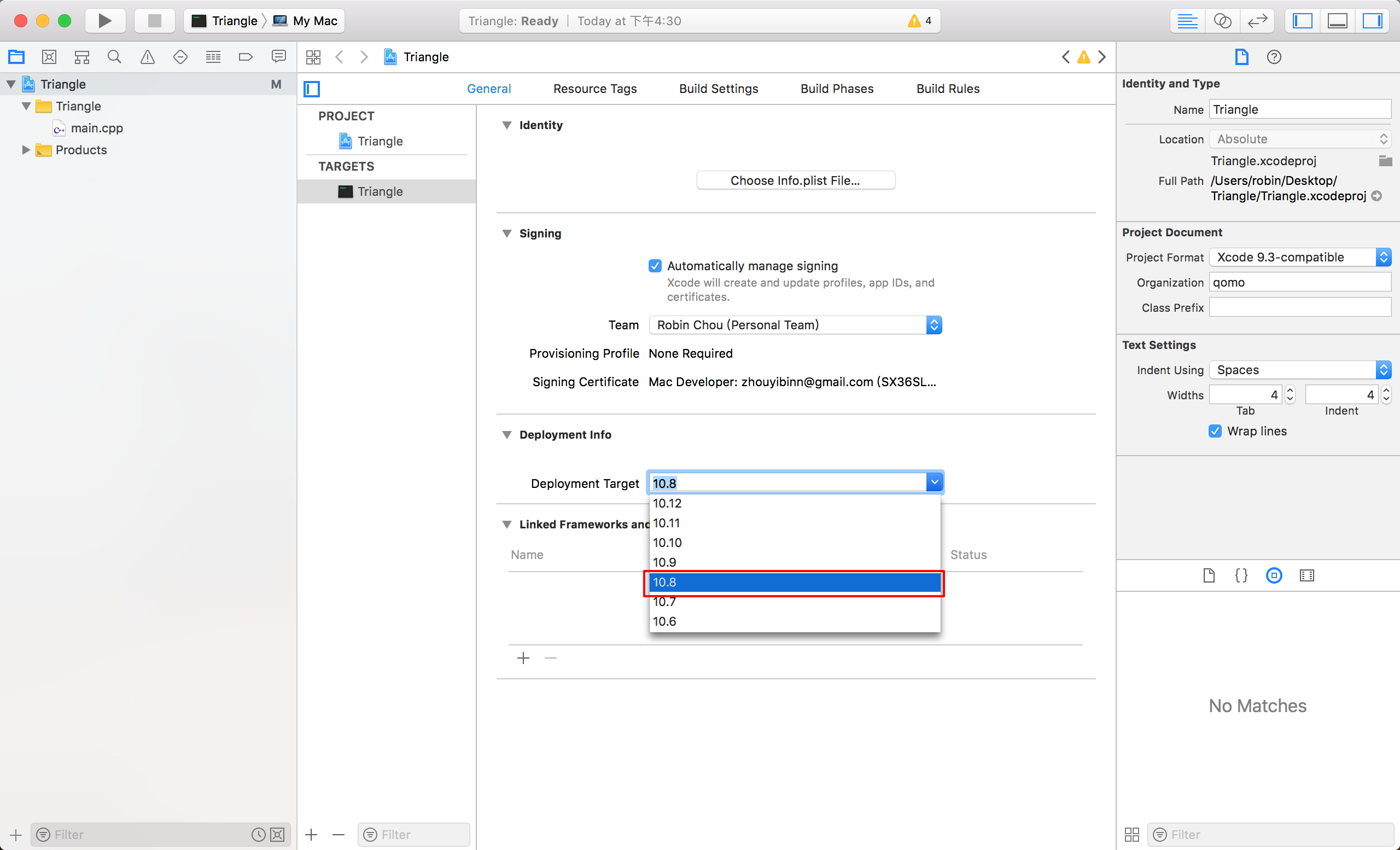Reveal project file in Finder arrow
Image resolution: width=1400 pixels, height=850 pixels.
pyautogui.click(x=1376, y=196)
